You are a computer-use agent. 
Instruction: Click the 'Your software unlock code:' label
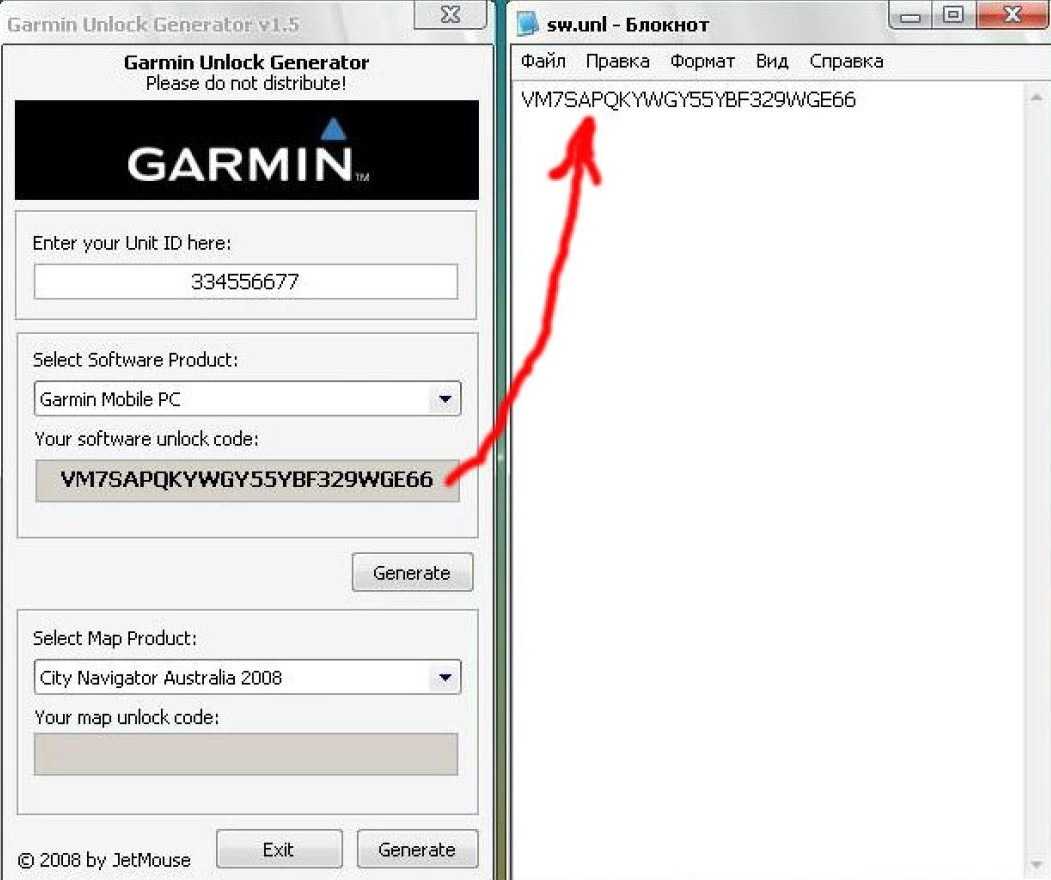click(x=146, y=439)
